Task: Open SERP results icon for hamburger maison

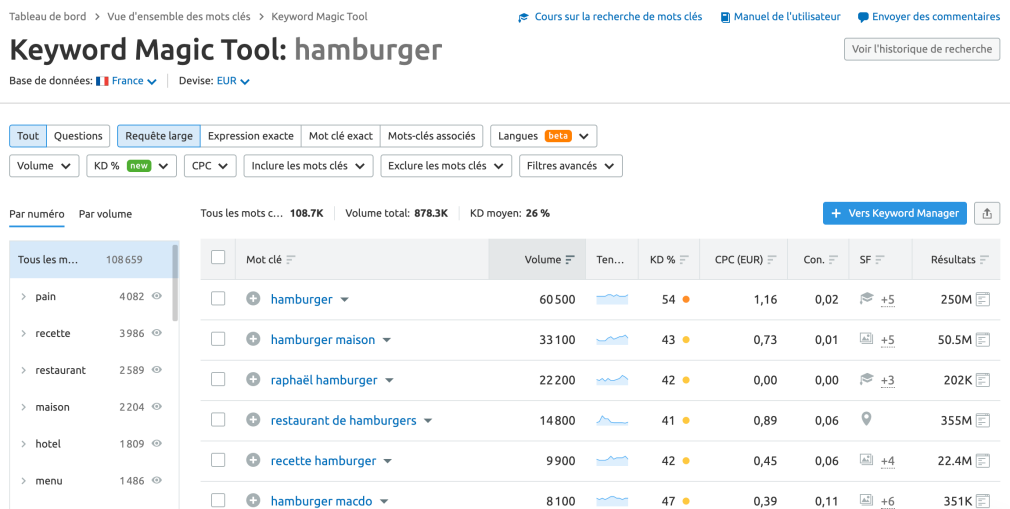Action: click(982, 340)
